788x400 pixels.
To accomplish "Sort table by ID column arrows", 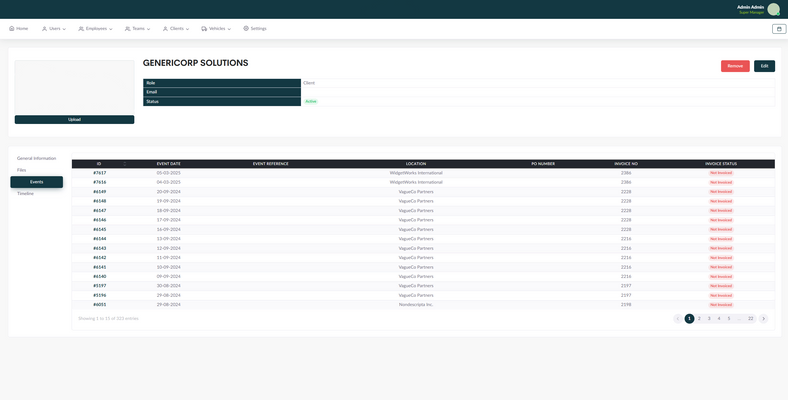I will pyautogui.click(x=125, y=164).
